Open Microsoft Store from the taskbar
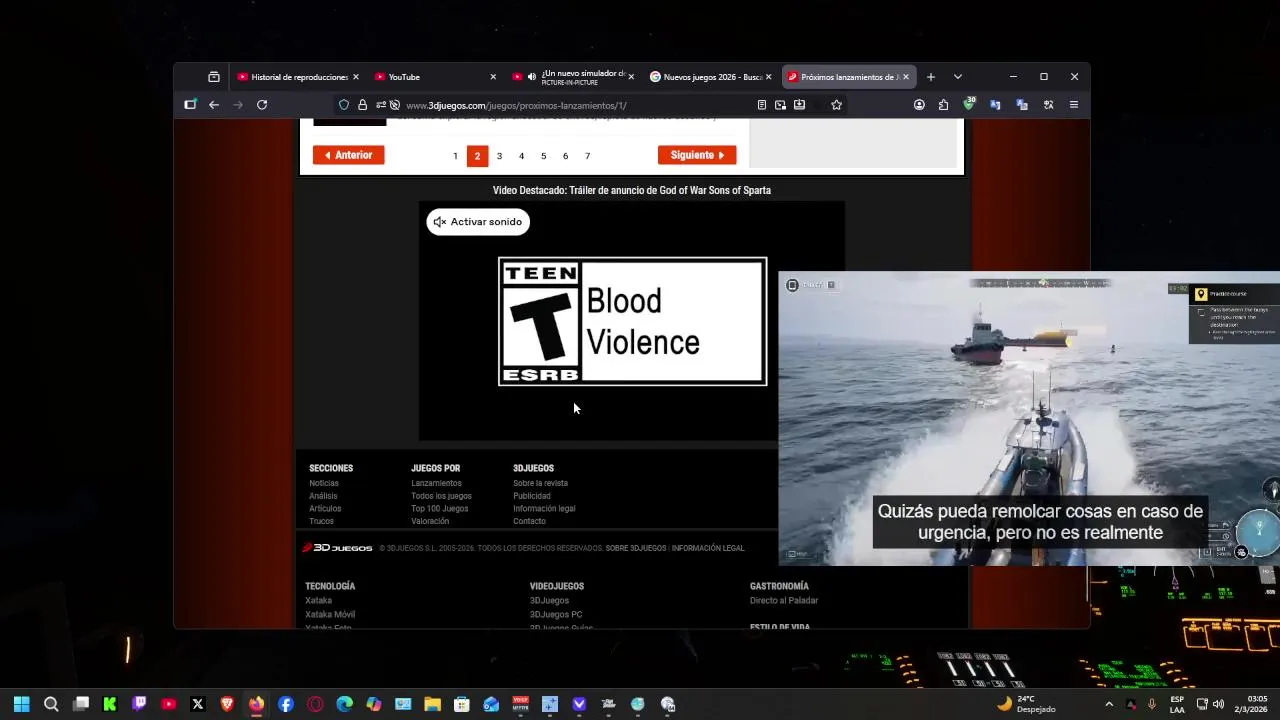The image size is (1280, 720). point(462,704)
